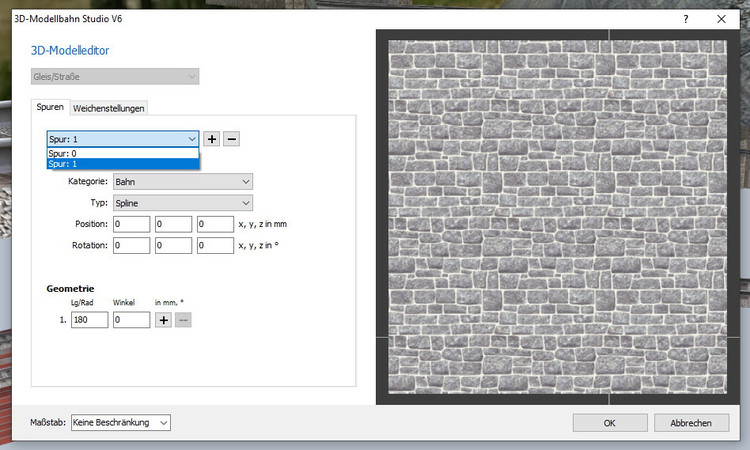This screenshot has height=450, width=750.
Task: Open the Spur selection dropdown
Action: [x=123, y=139]
